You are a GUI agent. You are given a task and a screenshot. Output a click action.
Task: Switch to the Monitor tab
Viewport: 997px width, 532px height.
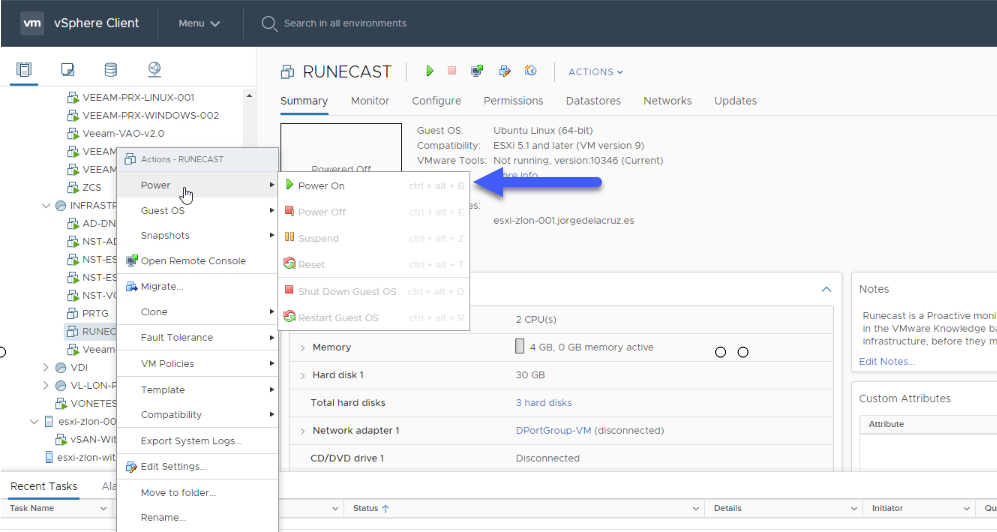tap(370, 101)
